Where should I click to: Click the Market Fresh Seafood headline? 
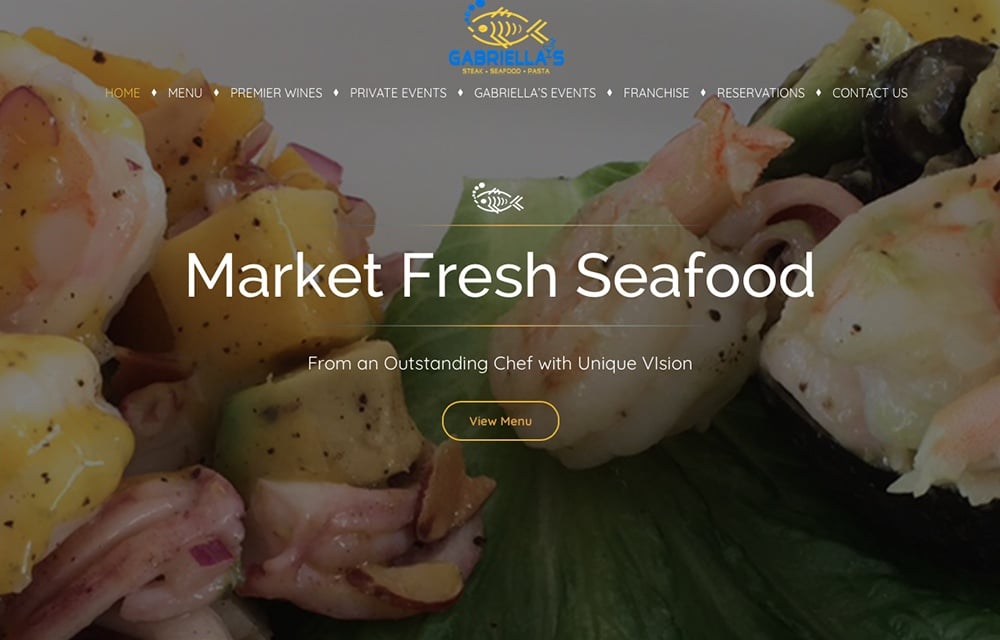click(x=500, y=275)
